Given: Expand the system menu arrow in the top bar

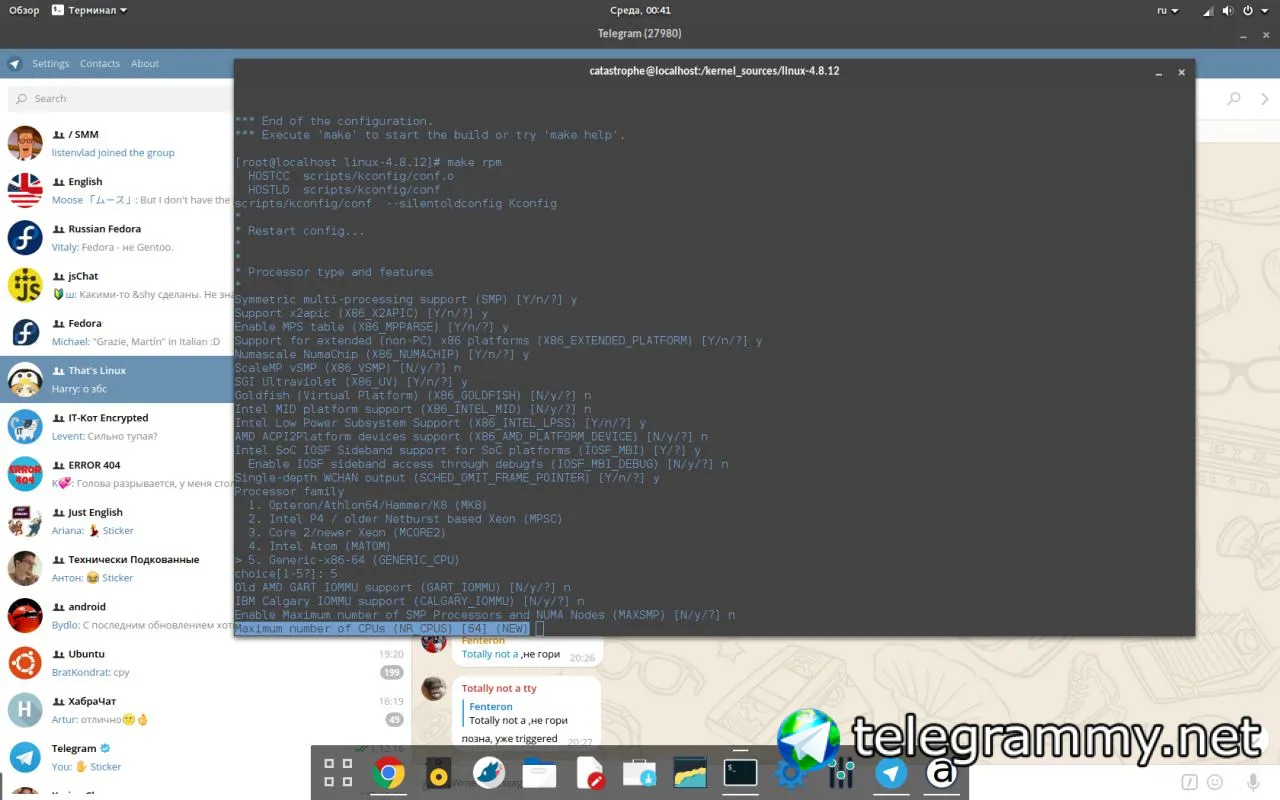Looking at the screenshot, I should tap(1266, 11).
